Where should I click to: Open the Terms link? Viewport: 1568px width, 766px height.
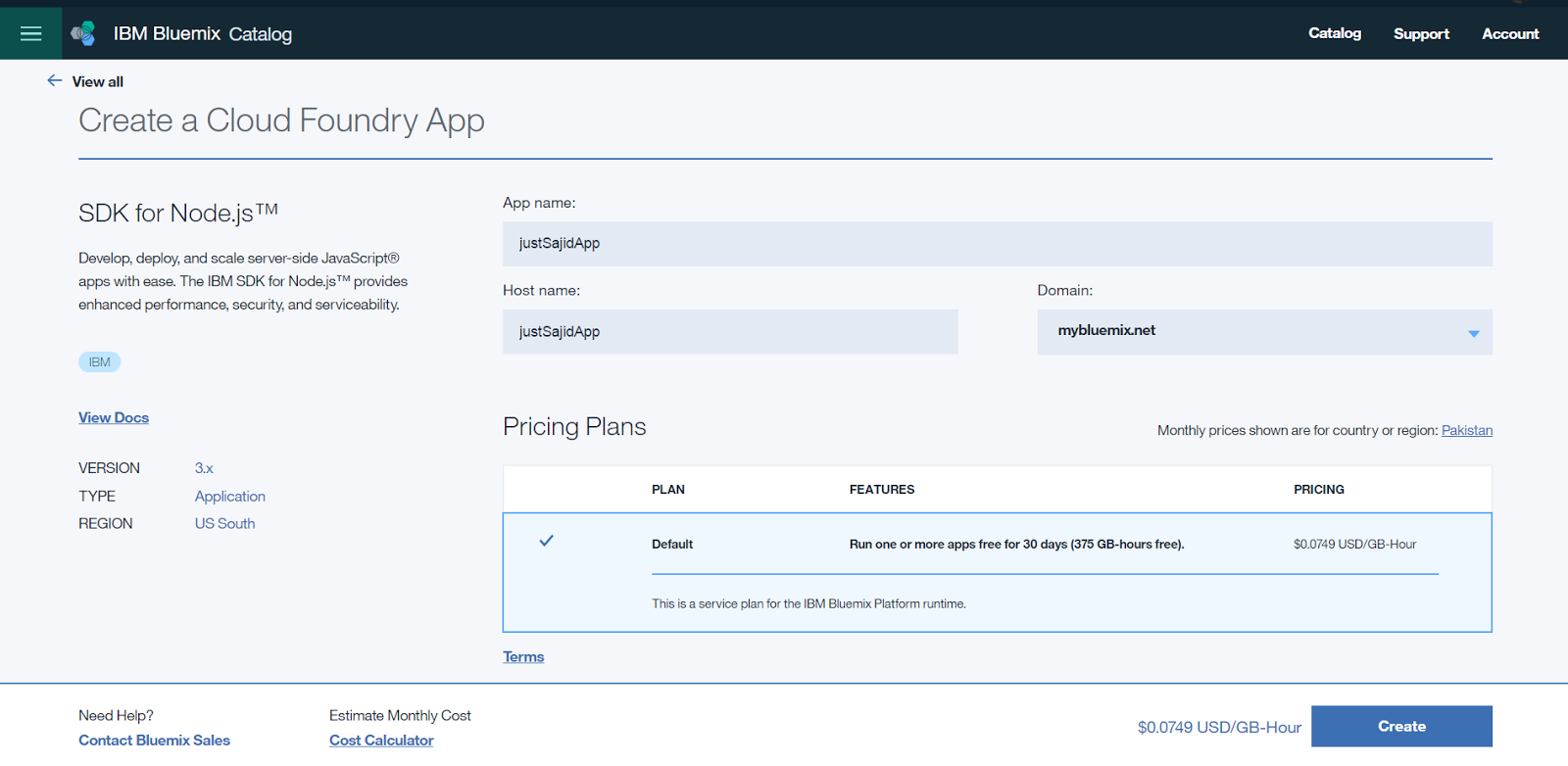tap(523, 656)
